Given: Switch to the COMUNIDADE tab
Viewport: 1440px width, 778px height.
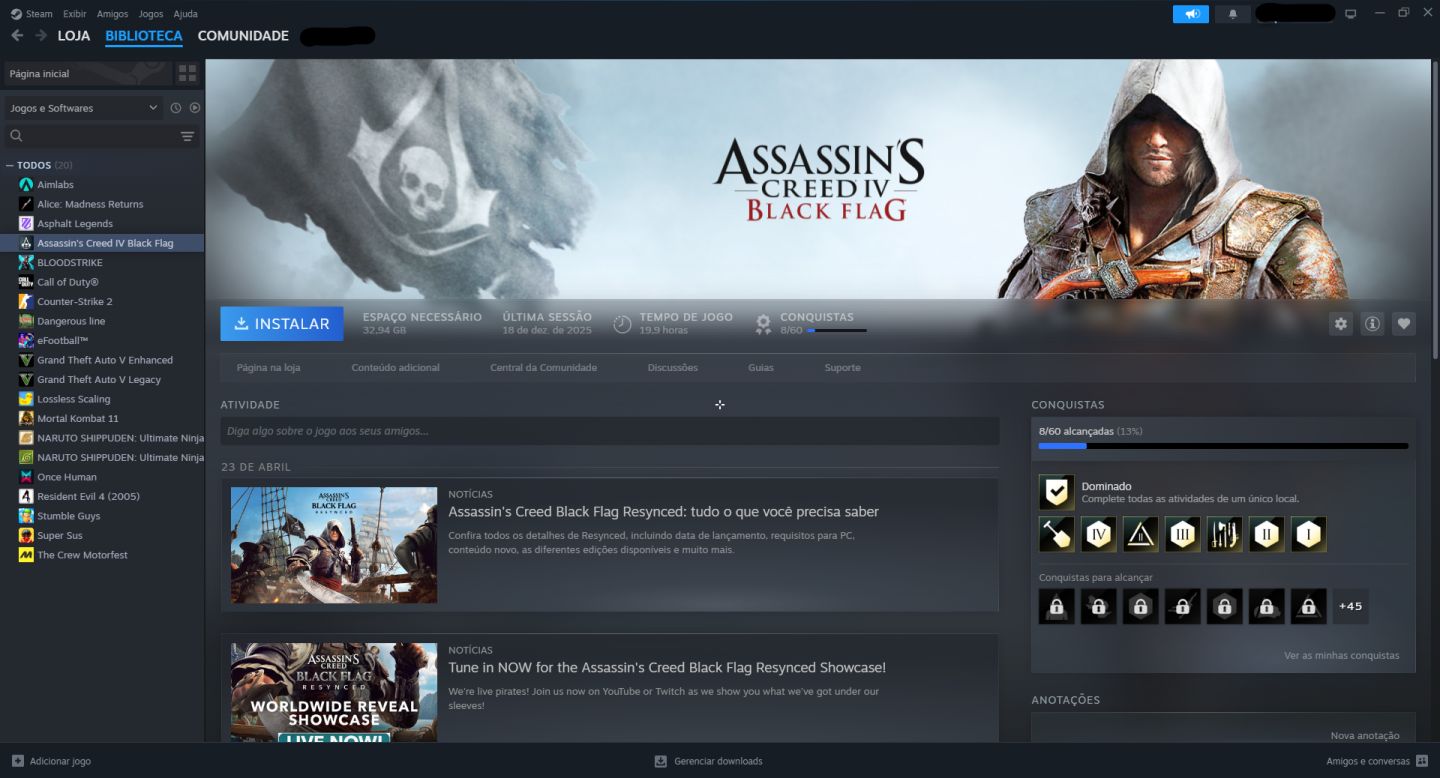Looking at the screenshot, I should pos(243,36).
